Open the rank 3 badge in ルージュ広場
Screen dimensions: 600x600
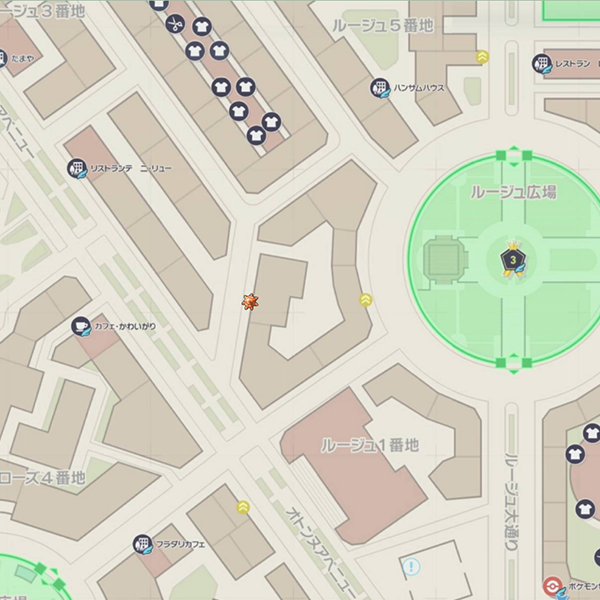513,259
